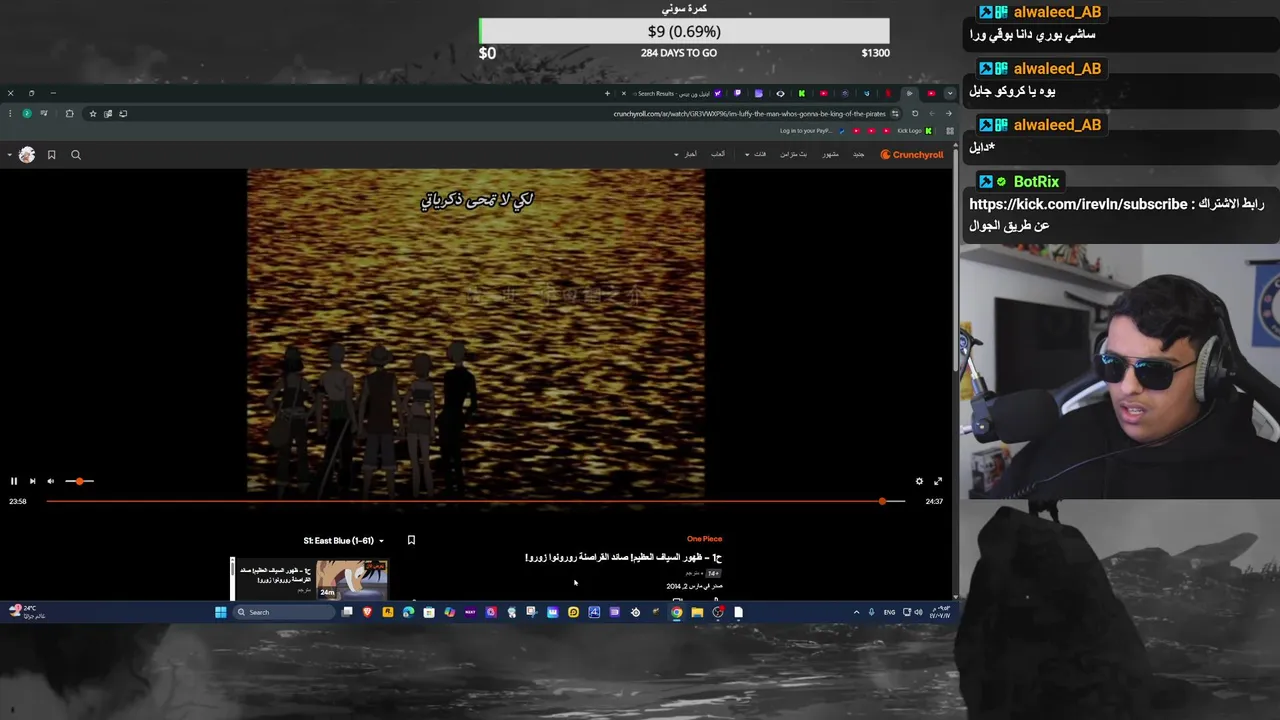Expand the فئات categories dropdown
The image size is (1280, 720).
point(756,154)
